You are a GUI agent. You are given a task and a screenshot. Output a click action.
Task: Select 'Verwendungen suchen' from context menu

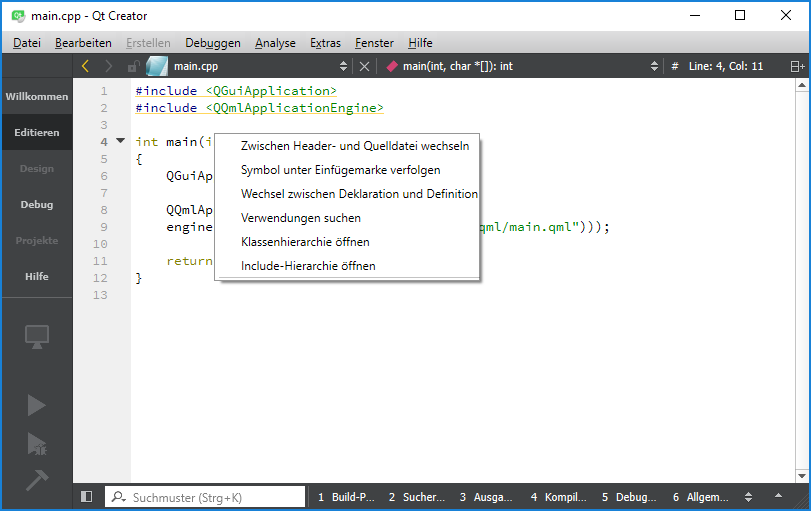[301, 218]
